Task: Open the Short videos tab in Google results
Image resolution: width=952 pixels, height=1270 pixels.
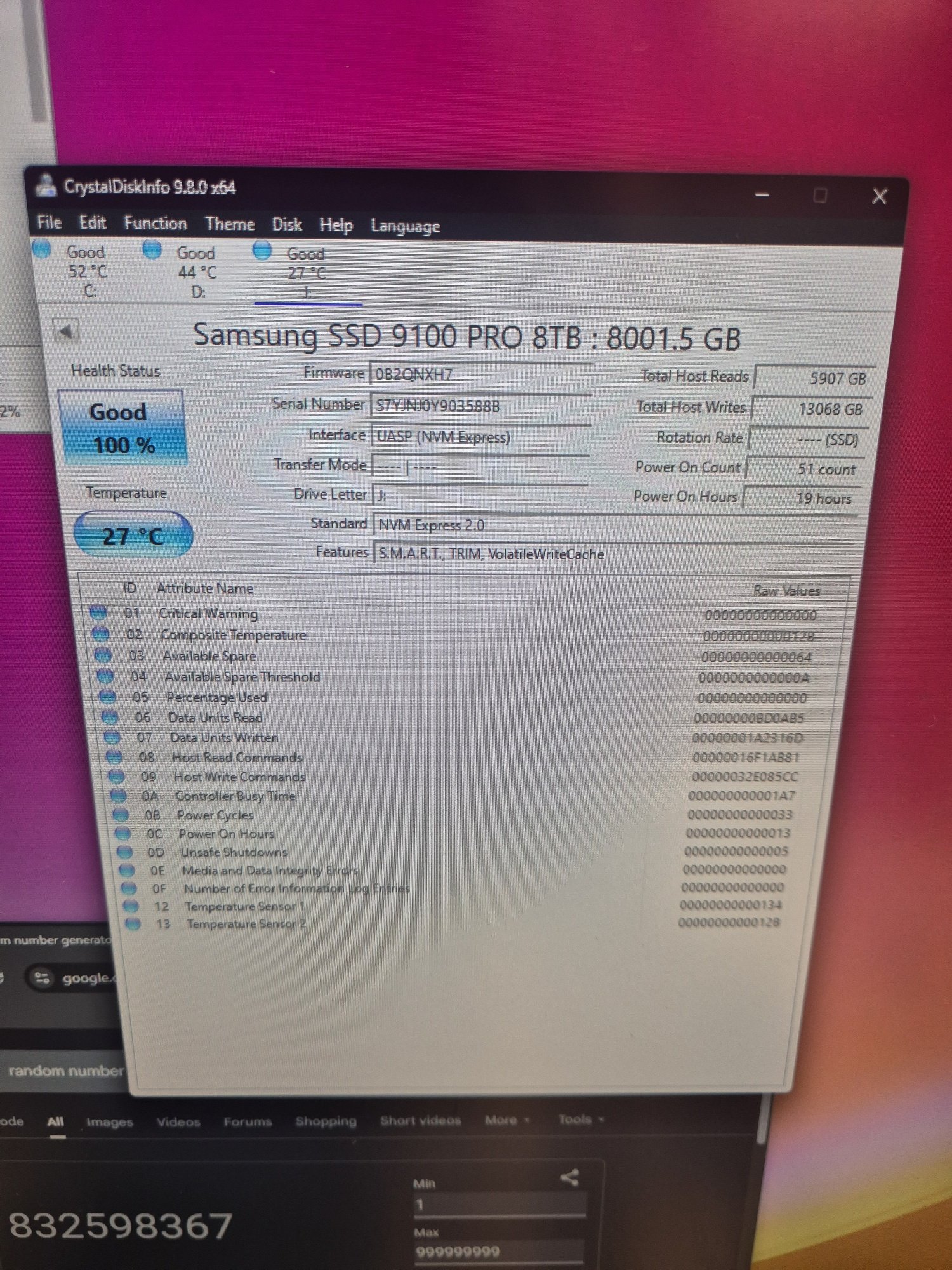Action: pos(421,1120)
